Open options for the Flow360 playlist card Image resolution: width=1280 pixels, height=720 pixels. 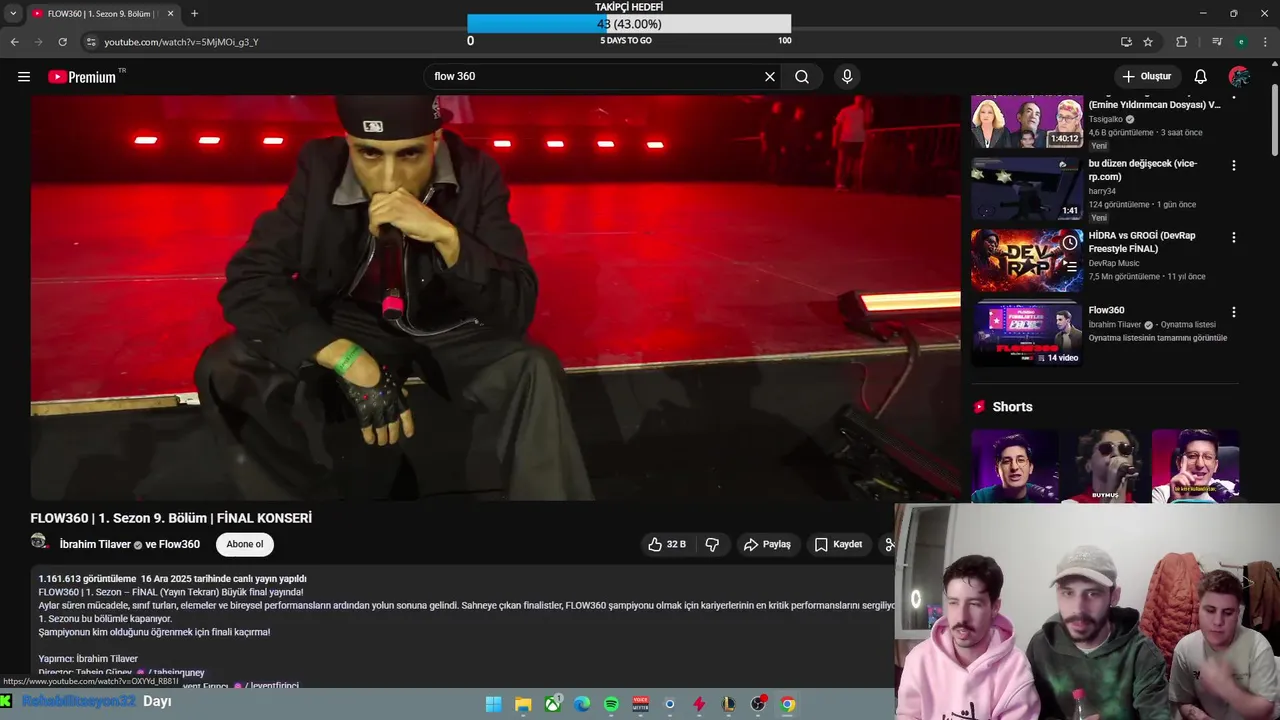(1233, 312)
